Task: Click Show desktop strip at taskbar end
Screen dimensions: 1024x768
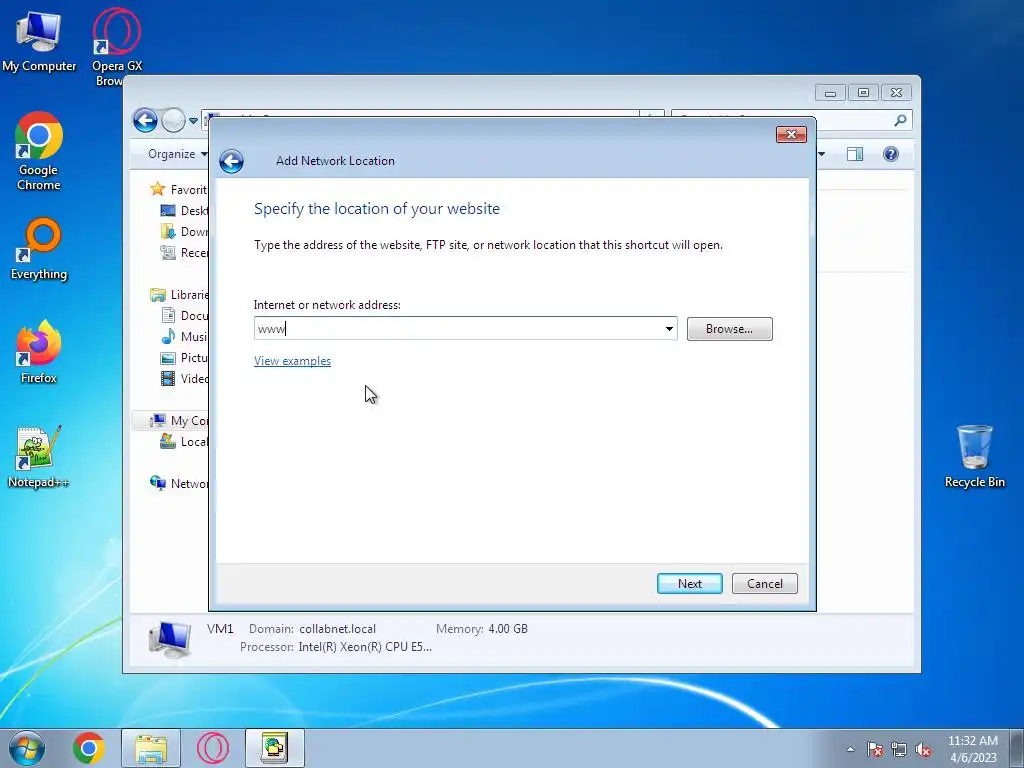Action: 1017,748
